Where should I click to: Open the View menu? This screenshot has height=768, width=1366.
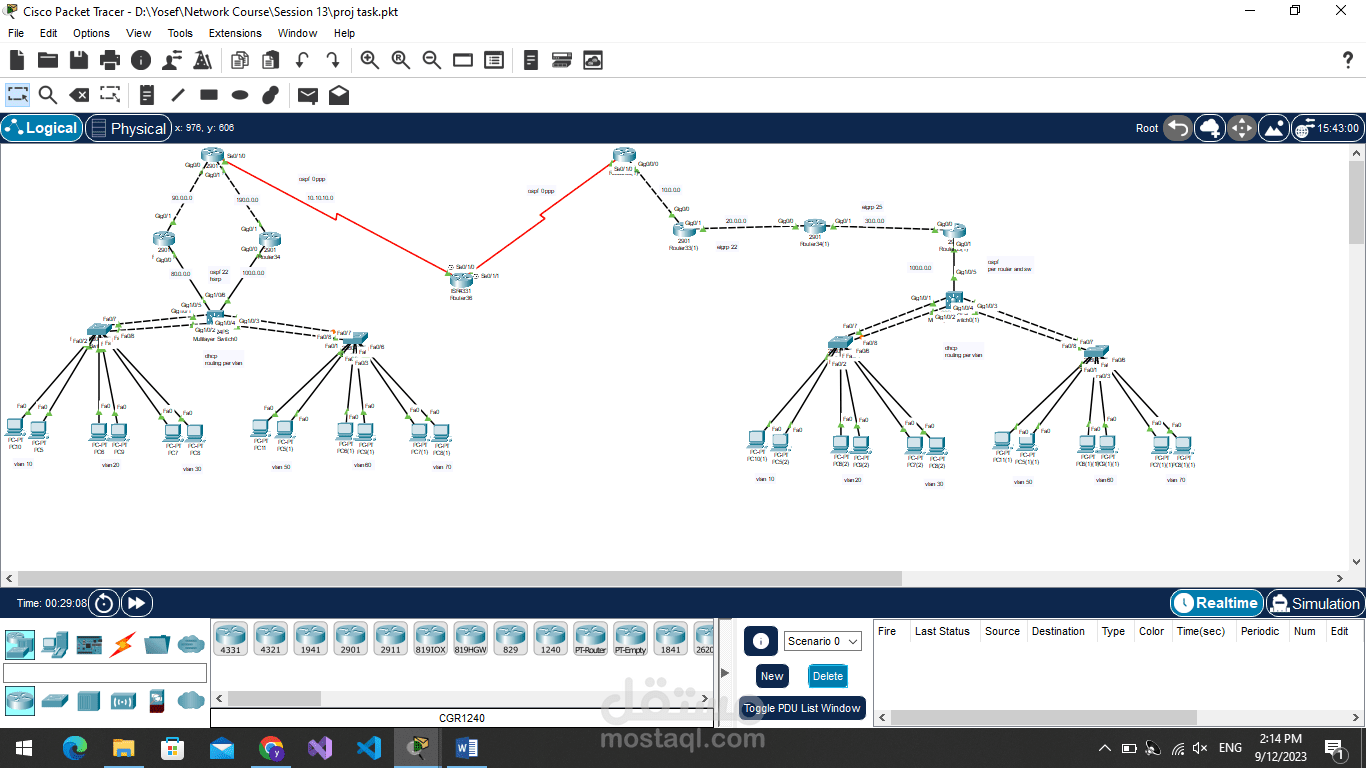(139, 33)
